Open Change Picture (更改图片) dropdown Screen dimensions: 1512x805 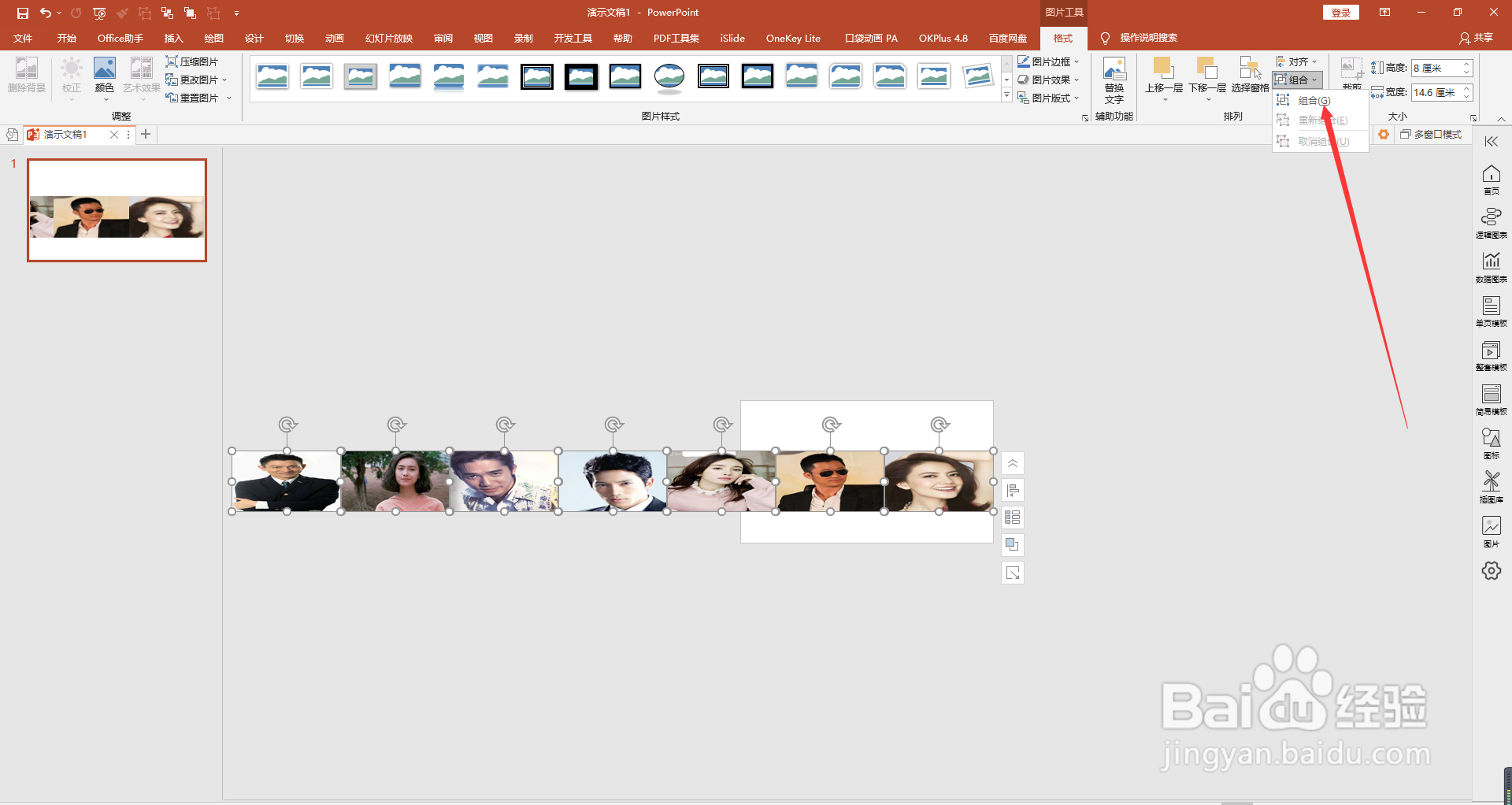point(195,80)
